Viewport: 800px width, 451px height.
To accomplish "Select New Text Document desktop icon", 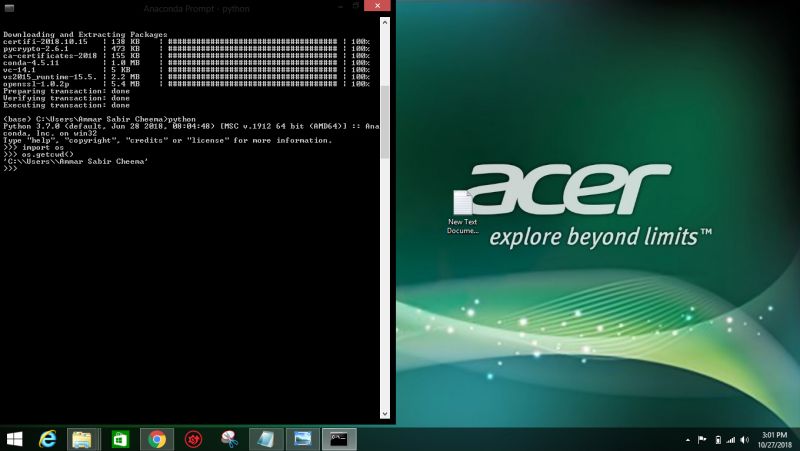I will click(463, 212).
